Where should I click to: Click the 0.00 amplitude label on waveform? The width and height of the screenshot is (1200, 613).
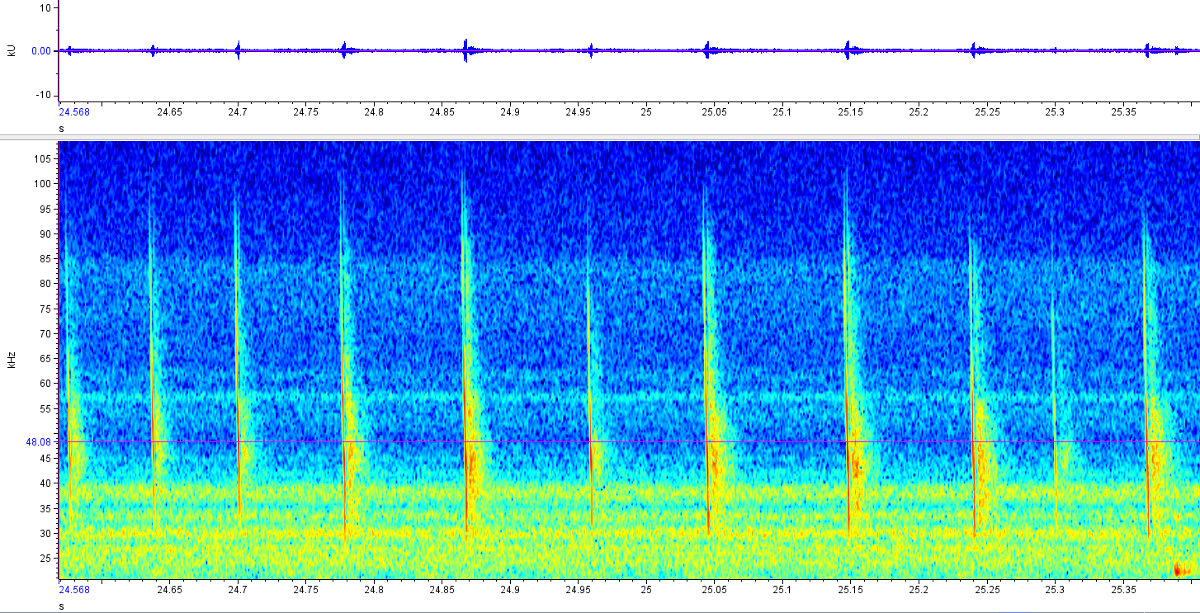point(41,50)
